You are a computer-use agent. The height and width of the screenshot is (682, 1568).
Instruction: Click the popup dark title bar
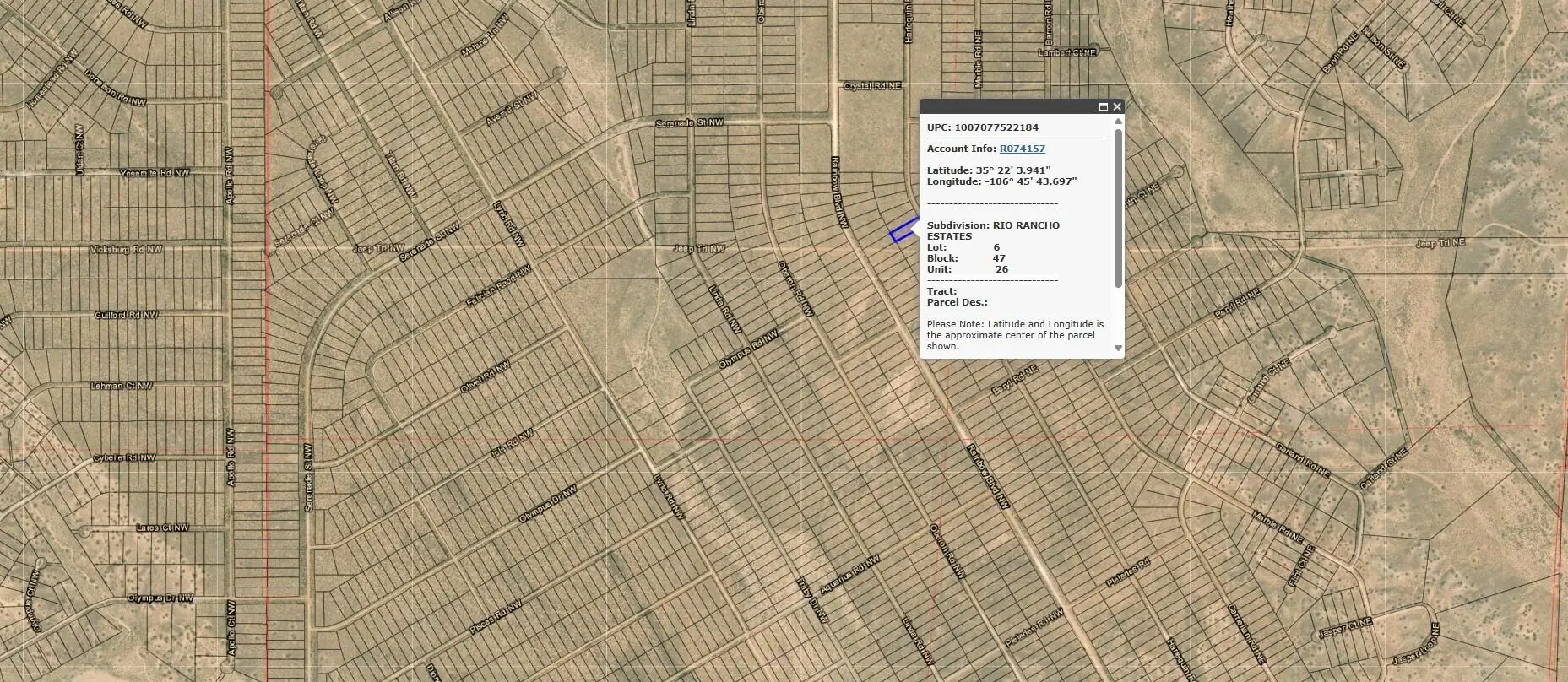point(1006,106)
